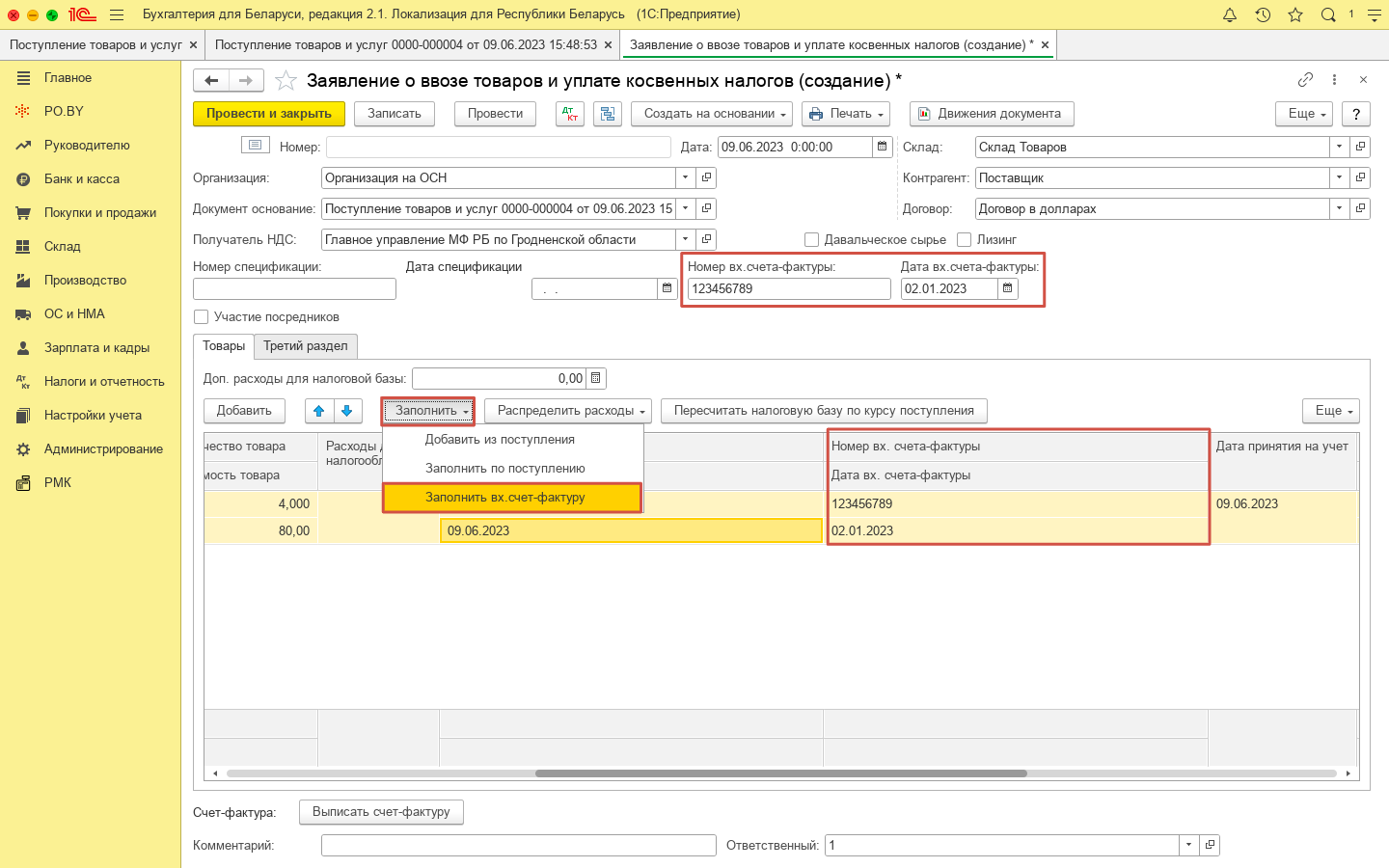Move row down with blue down arrow
Image resolution: width=1389 pixels, height=868 pixels.
pyautogui.click(x=347, y=411)
